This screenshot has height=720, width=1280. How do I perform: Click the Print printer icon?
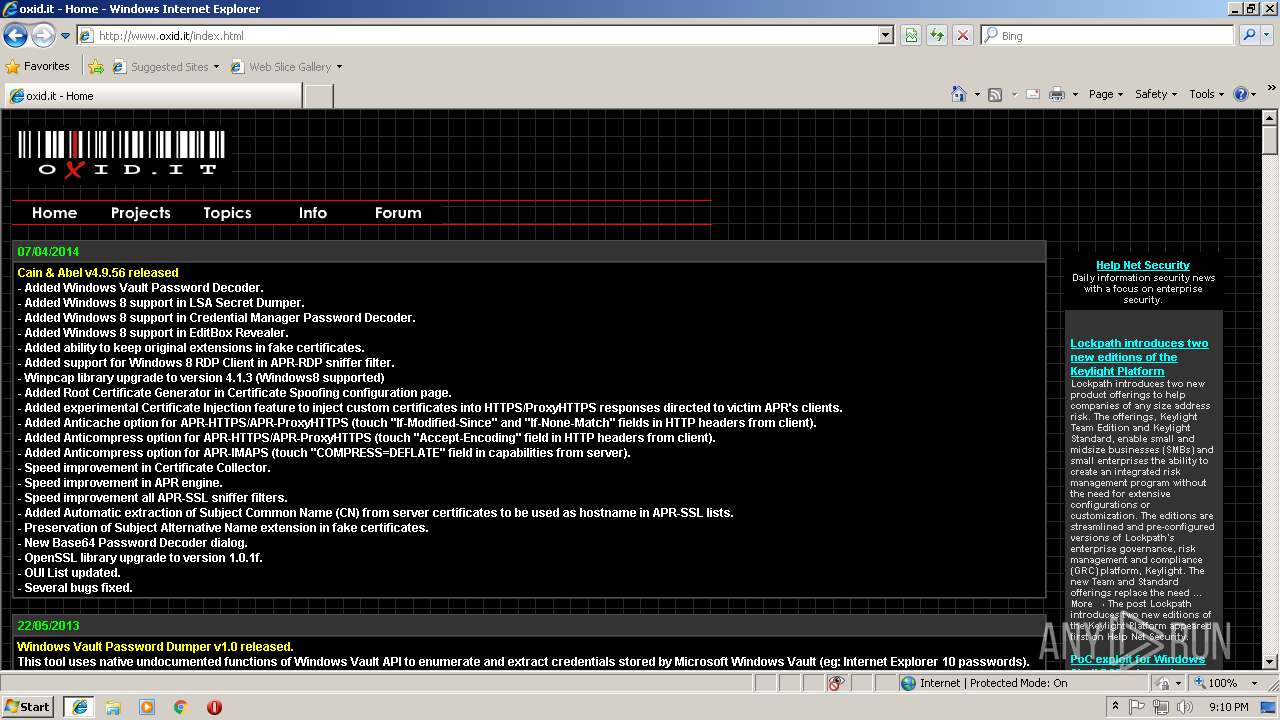point(1057,94)
